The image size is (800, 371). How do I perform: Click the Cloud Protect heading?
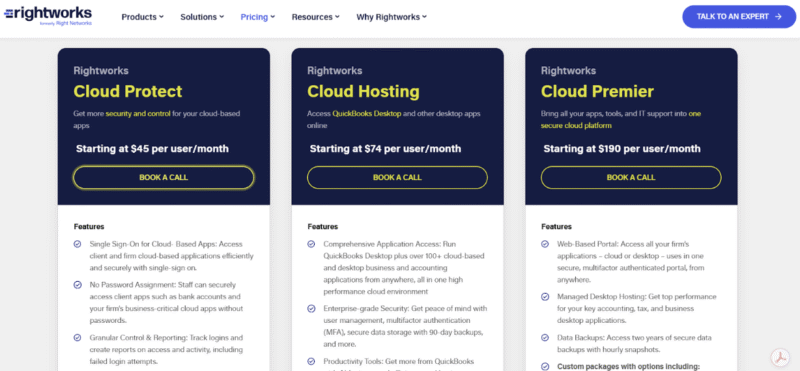tap(128, 91)
